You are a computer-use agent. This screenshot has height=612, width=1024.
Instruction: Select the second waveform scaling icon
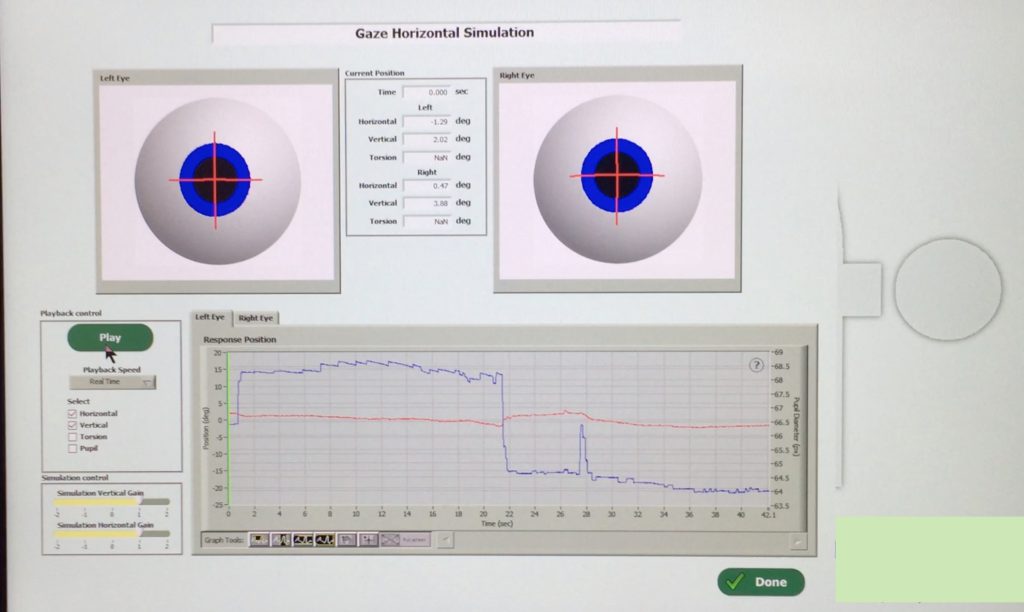point(326,540)
